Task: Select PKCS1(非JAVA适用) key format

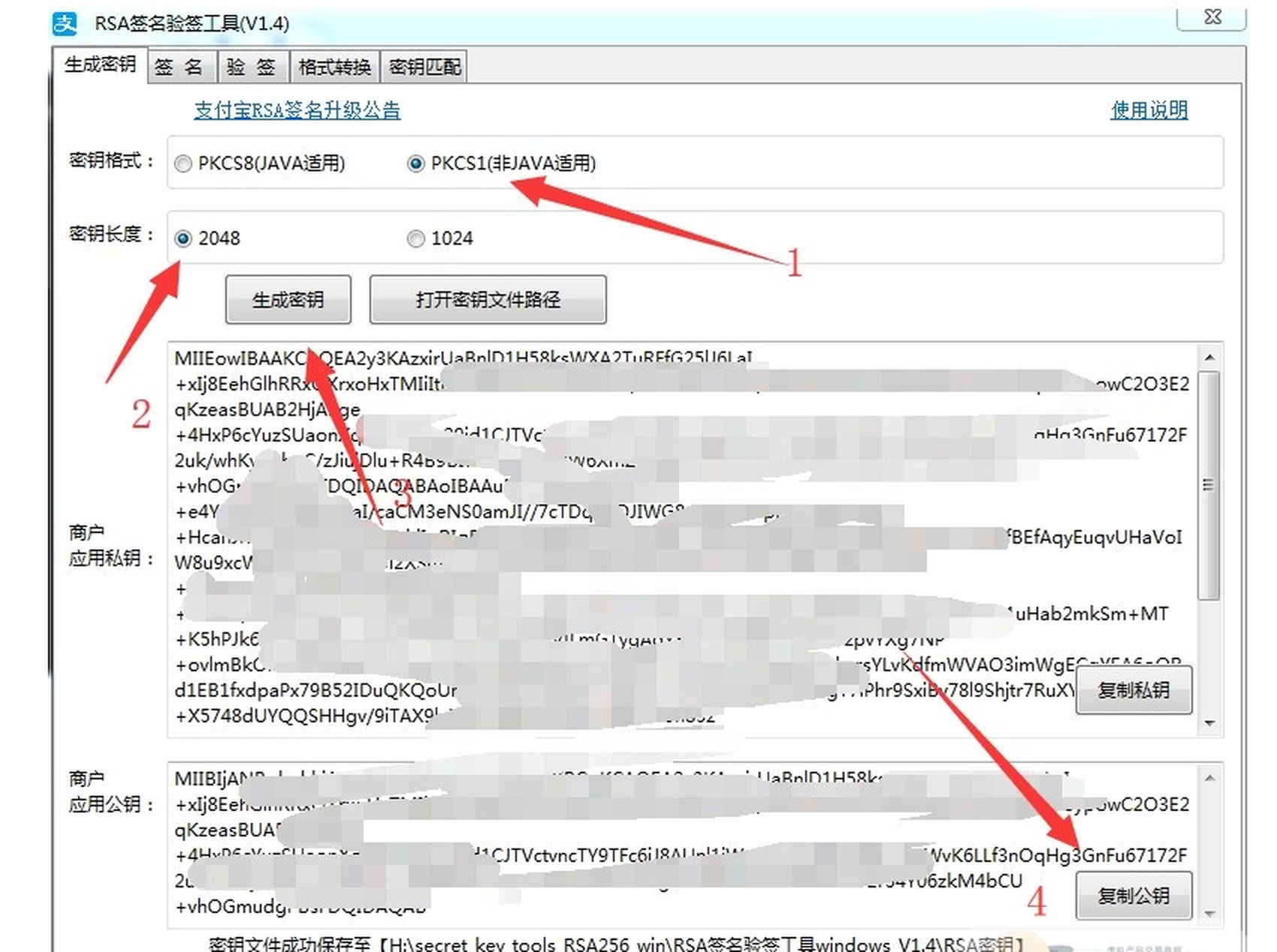Action: pyautogui.click(x=416, y=164)
